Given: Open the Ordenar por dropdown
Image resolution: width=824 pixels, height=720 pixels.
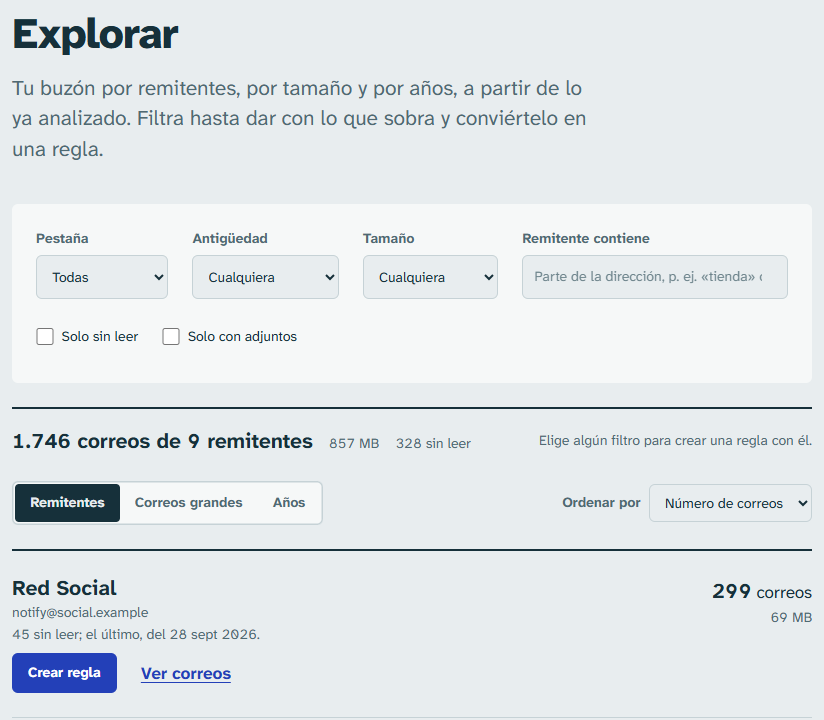Looking at the screenshot, I should [730, 503].
